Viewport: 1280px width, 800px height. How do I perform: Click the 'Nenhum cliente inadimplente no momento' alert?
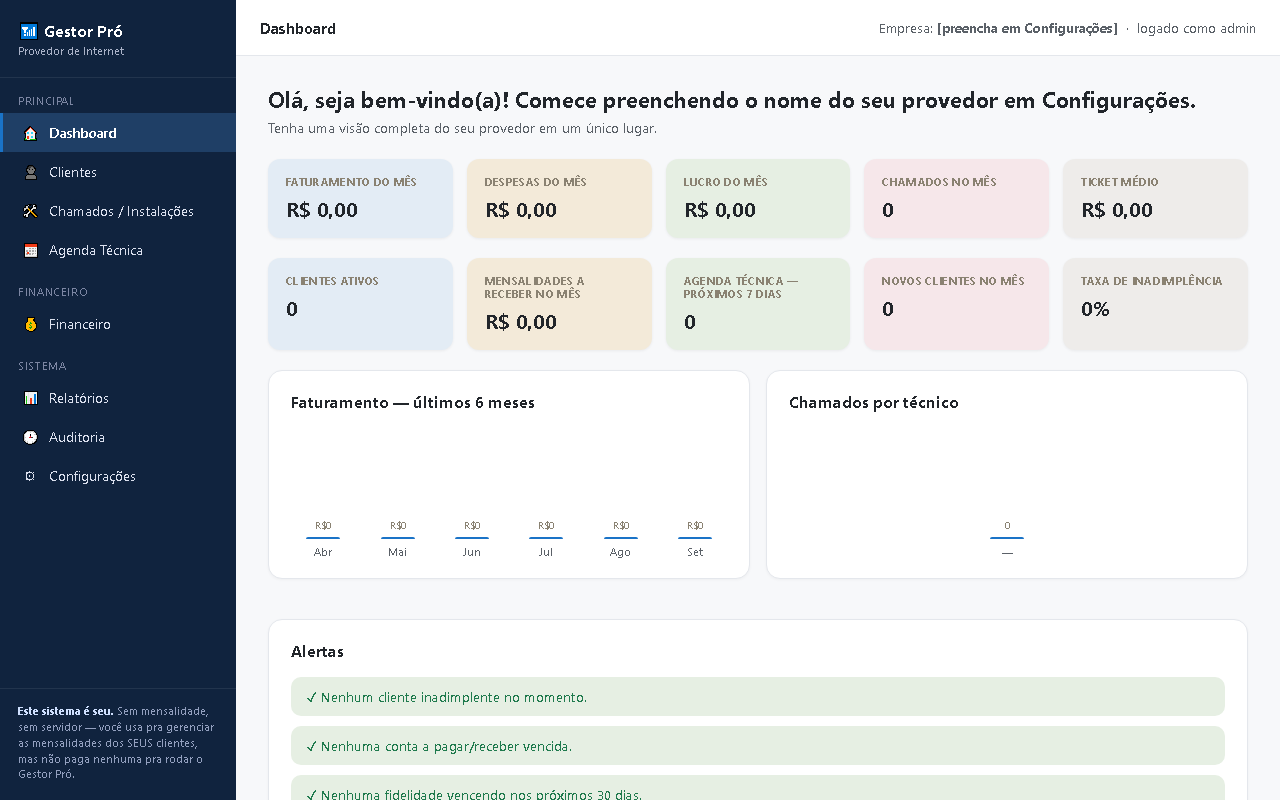coord(758,697)
